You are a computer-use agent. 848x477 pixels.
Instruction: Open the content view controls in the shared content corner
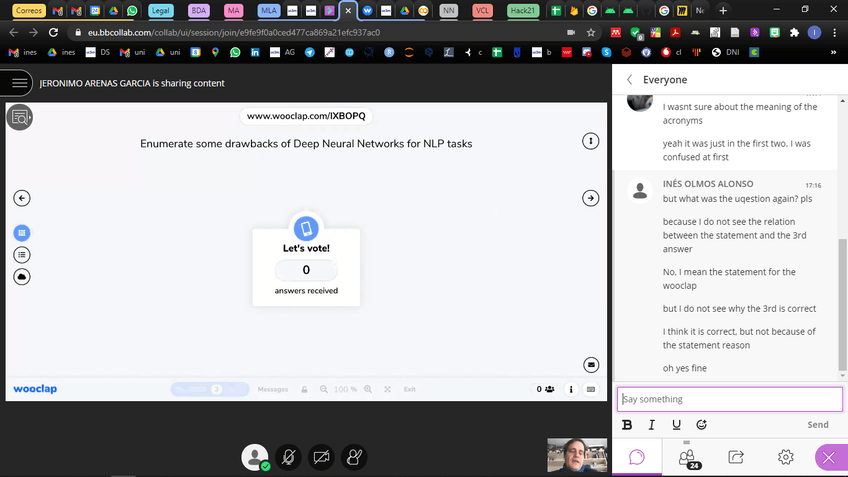(x=19, y=117)
